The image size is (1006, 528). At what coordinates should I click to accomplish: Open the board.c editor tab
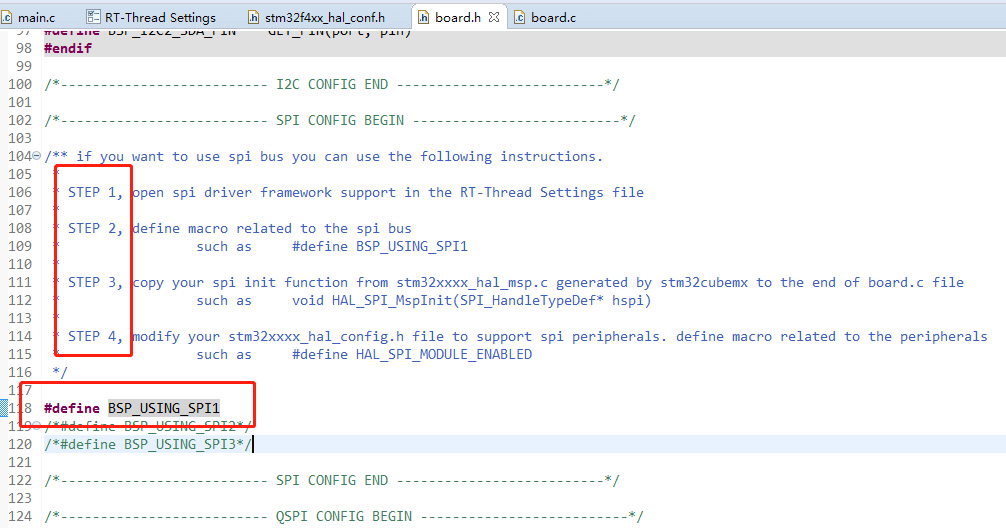click(x=553, y=17)
